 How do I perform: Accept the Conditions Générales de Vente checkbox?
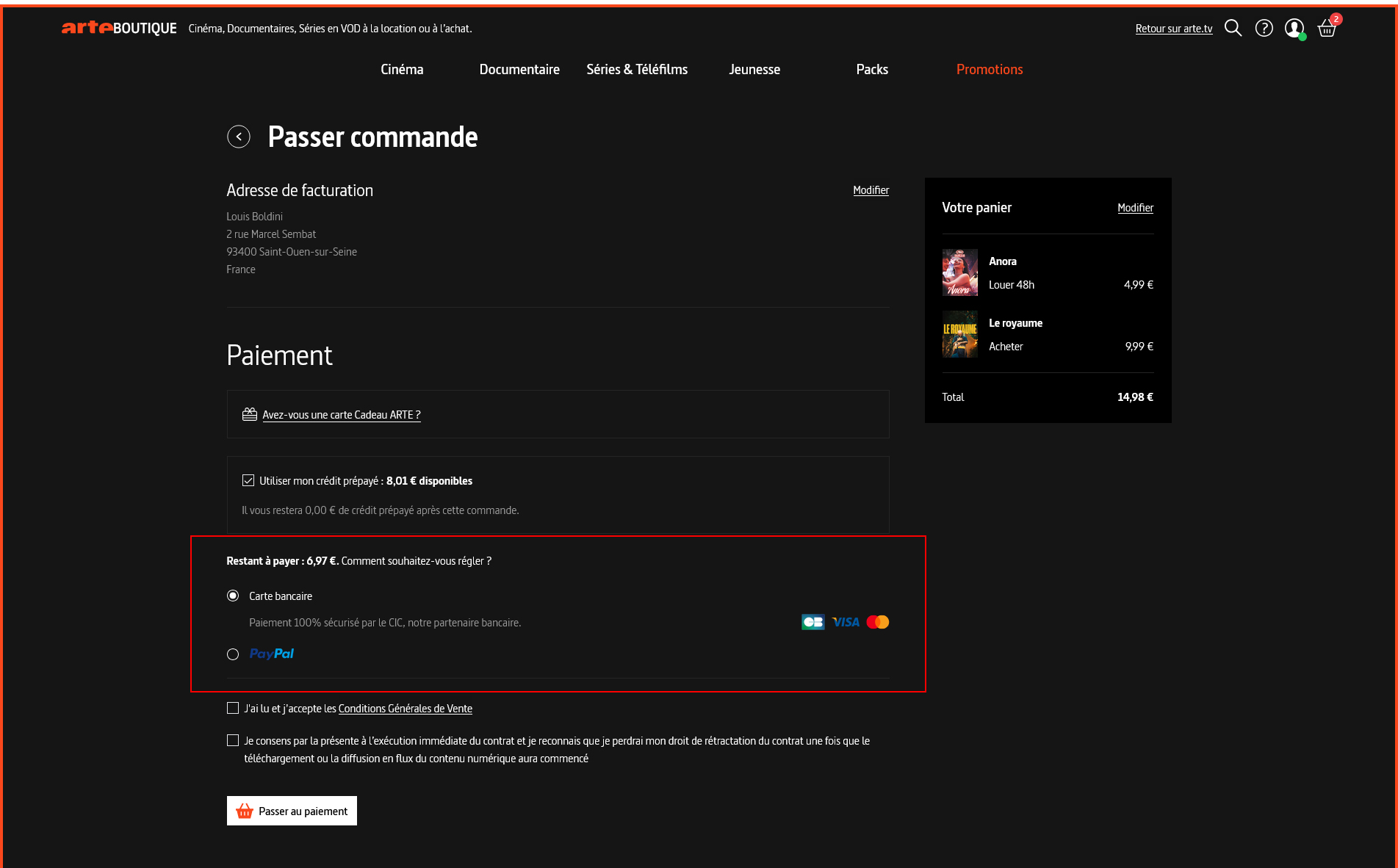(233, 708)
